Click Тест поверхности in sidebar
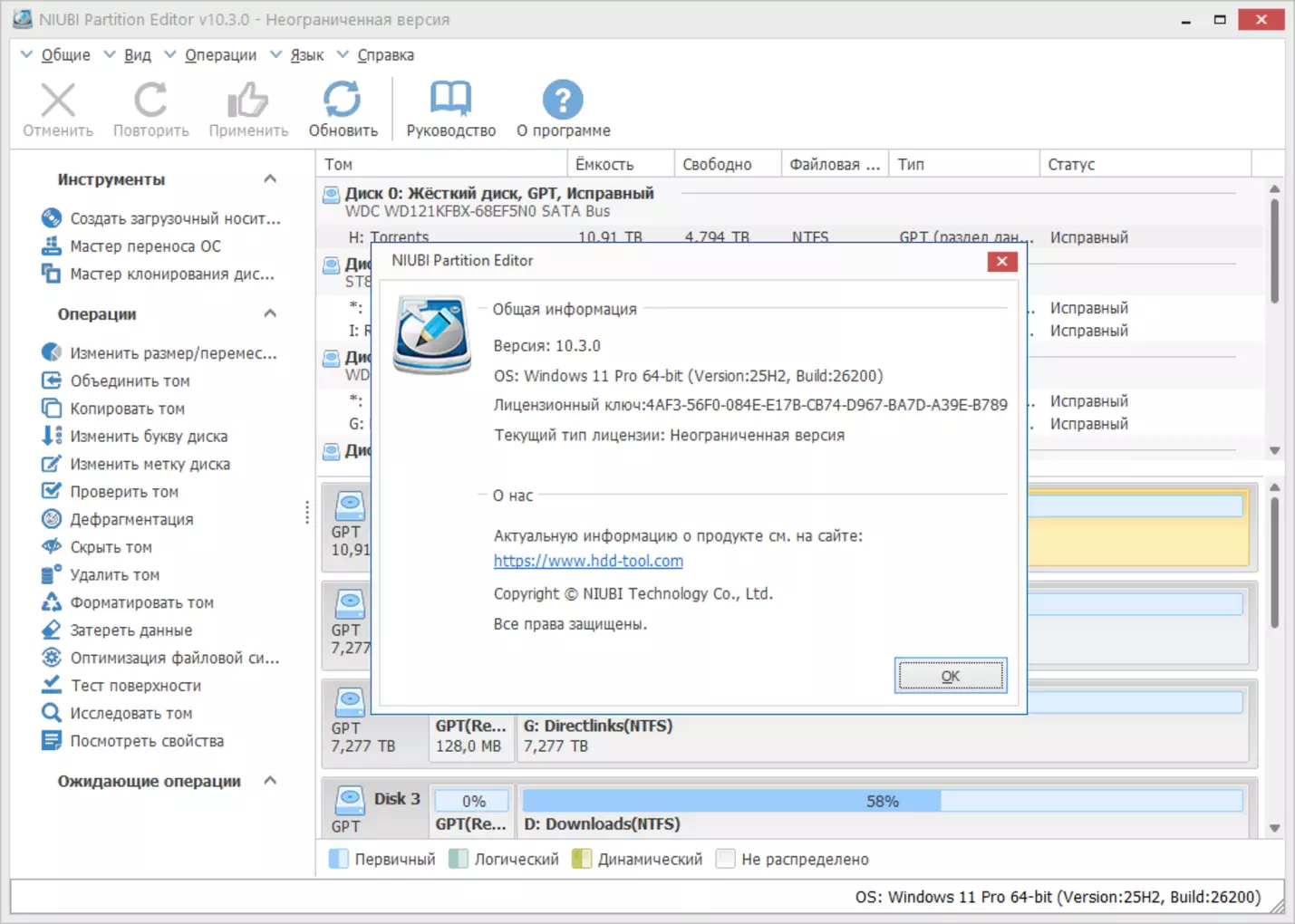 point(136,686)
